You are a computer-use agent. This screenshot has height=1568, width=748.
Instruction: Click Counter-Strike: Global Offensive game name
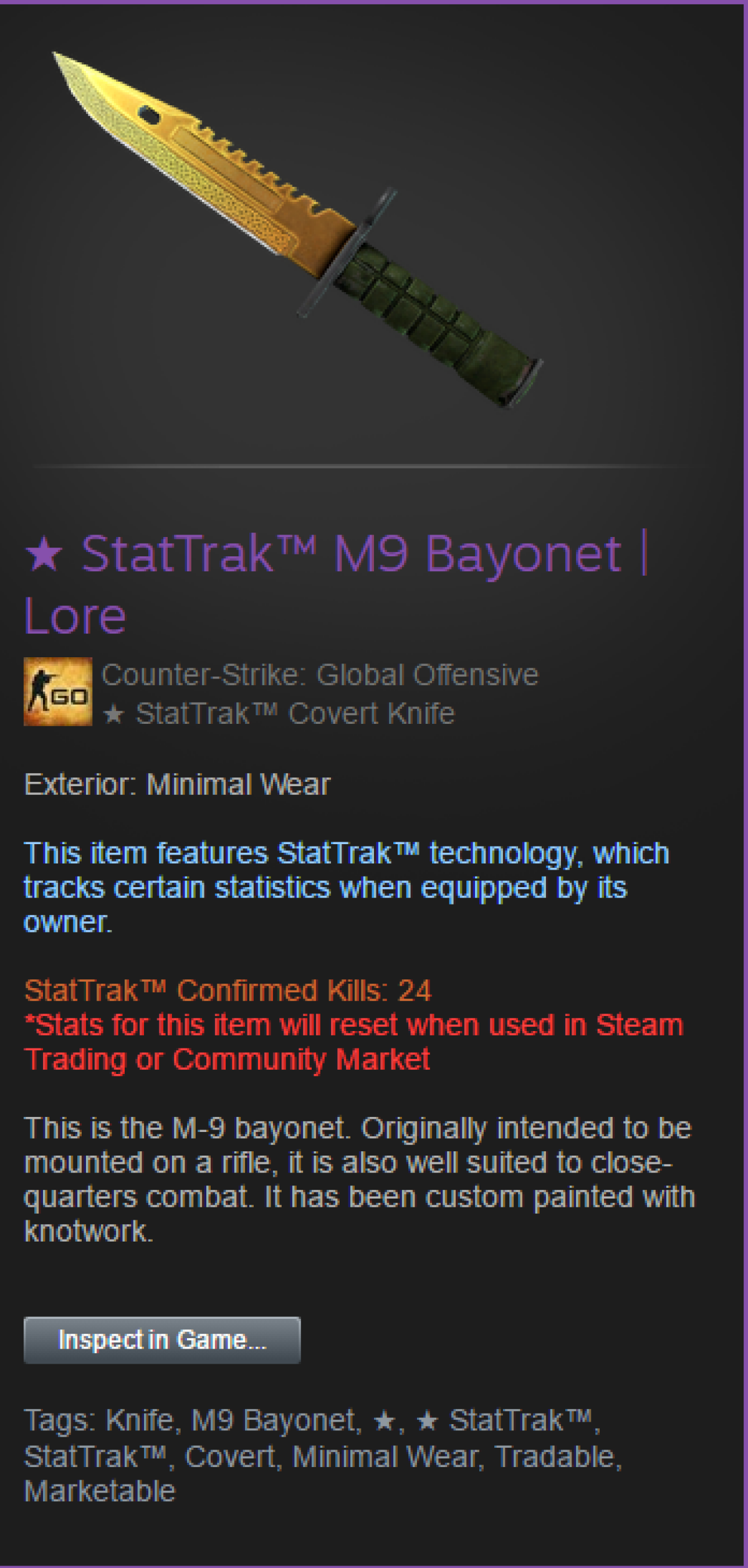click(x=320, y=675)
